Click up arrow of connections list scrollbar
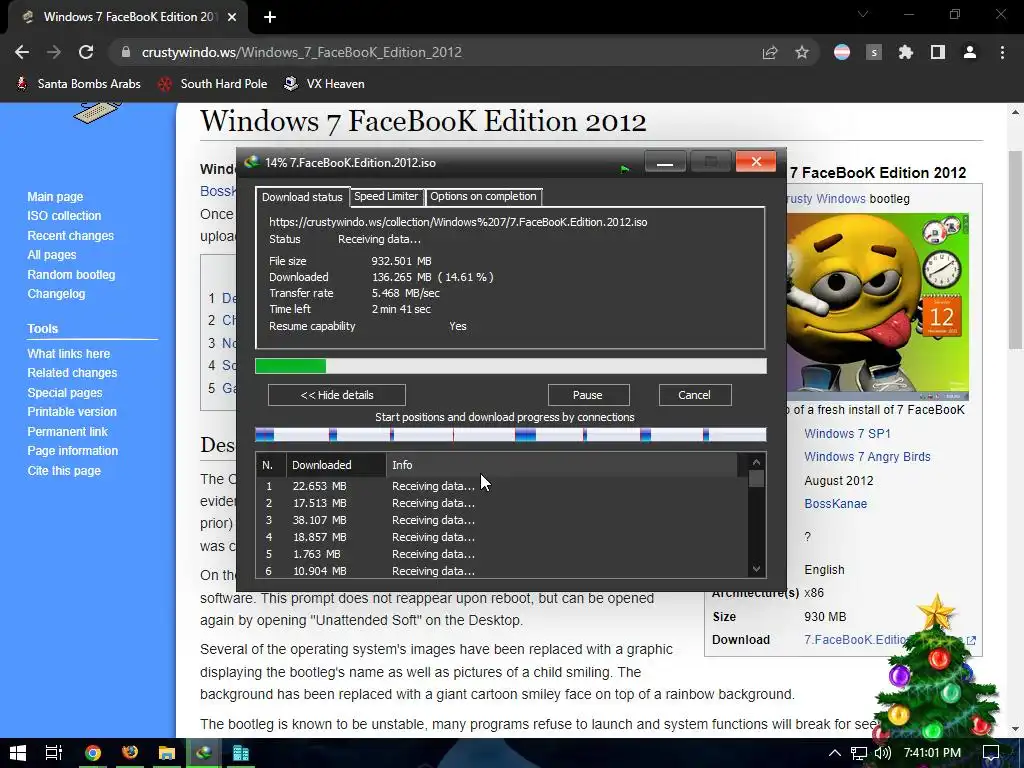1024x768 pixels. coord(756,462)
